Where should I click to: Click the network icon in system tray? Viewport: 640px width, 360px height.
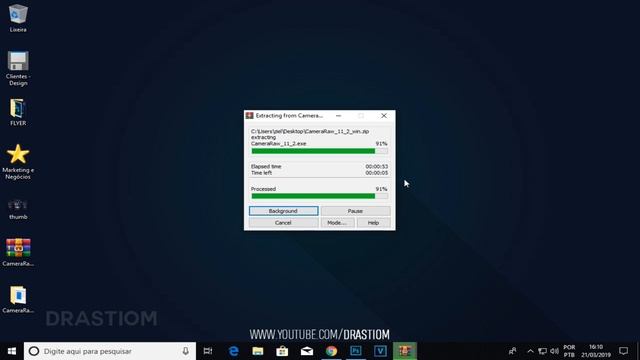click(x=542, y=351)
